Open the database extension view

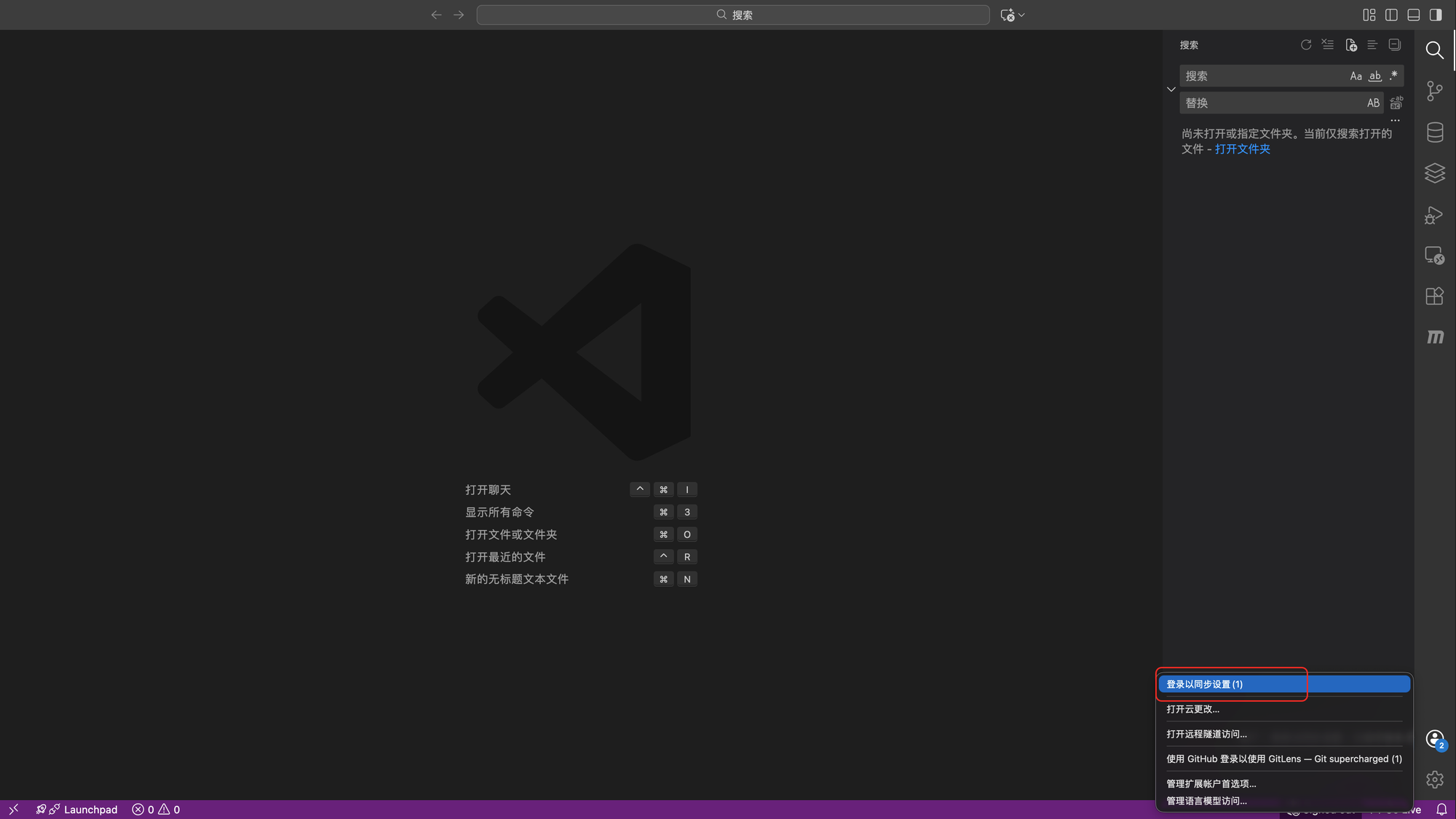(1434, 132)
